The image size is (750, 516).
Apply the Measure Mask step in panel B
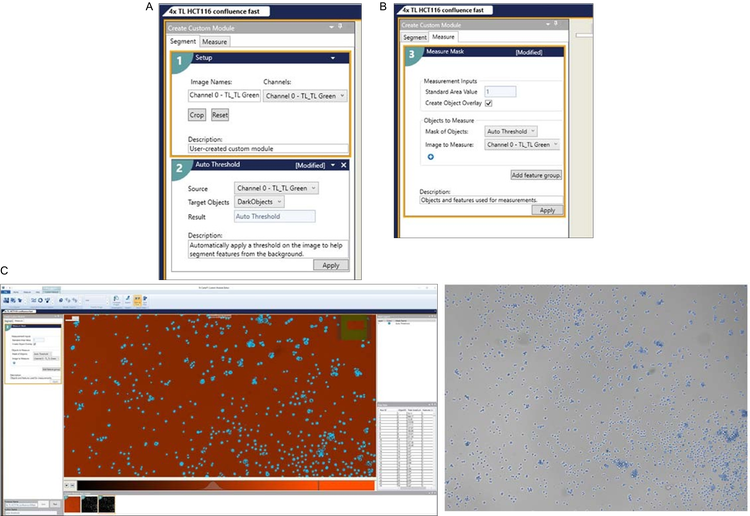click(547, 210)
